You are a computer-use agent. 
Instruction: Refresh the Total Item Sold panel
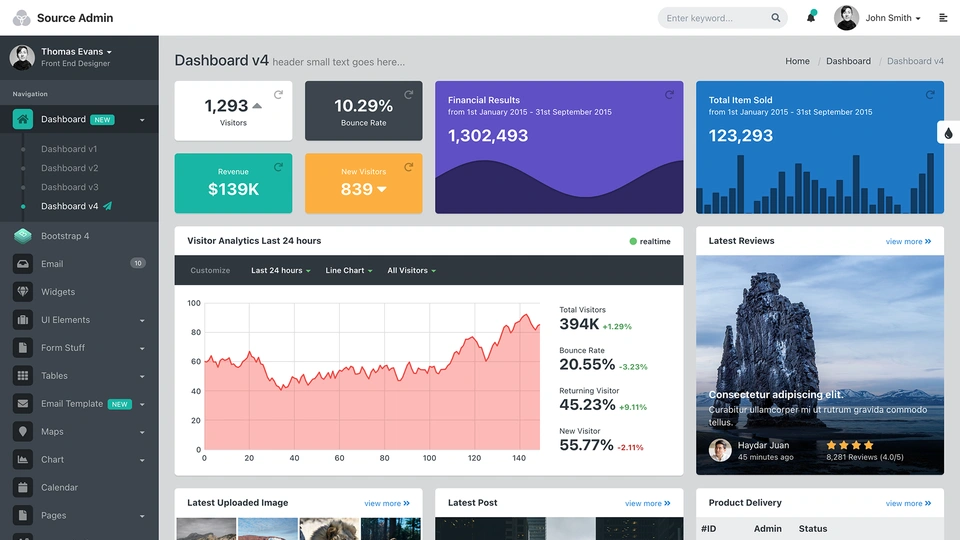point(930,95)
